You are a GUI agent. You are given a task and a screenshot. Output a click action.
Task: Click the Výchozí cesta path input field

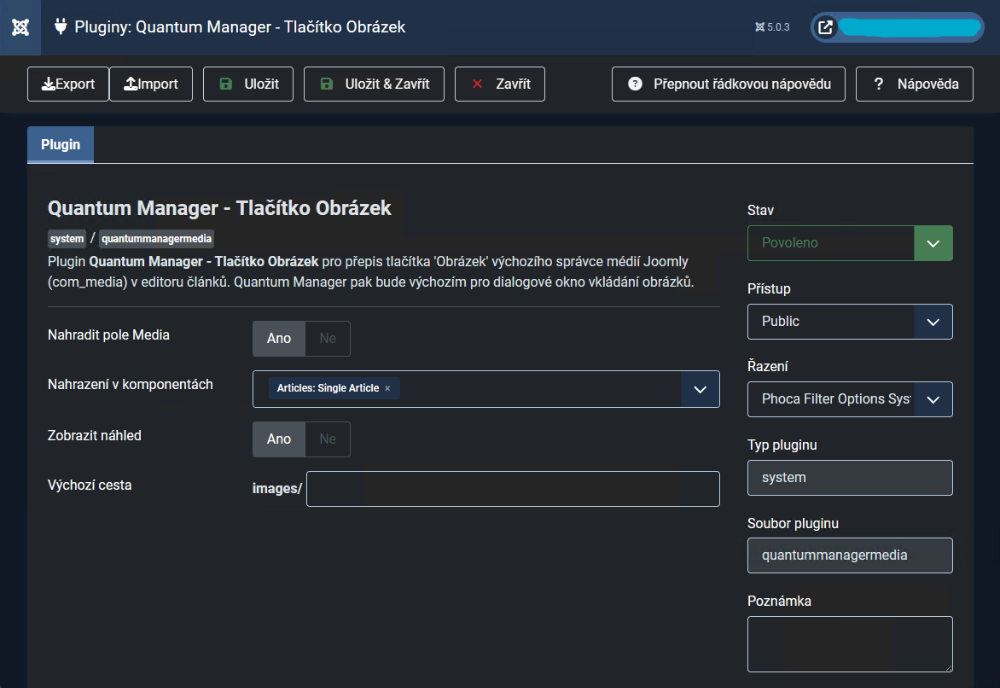pos(512,489)
